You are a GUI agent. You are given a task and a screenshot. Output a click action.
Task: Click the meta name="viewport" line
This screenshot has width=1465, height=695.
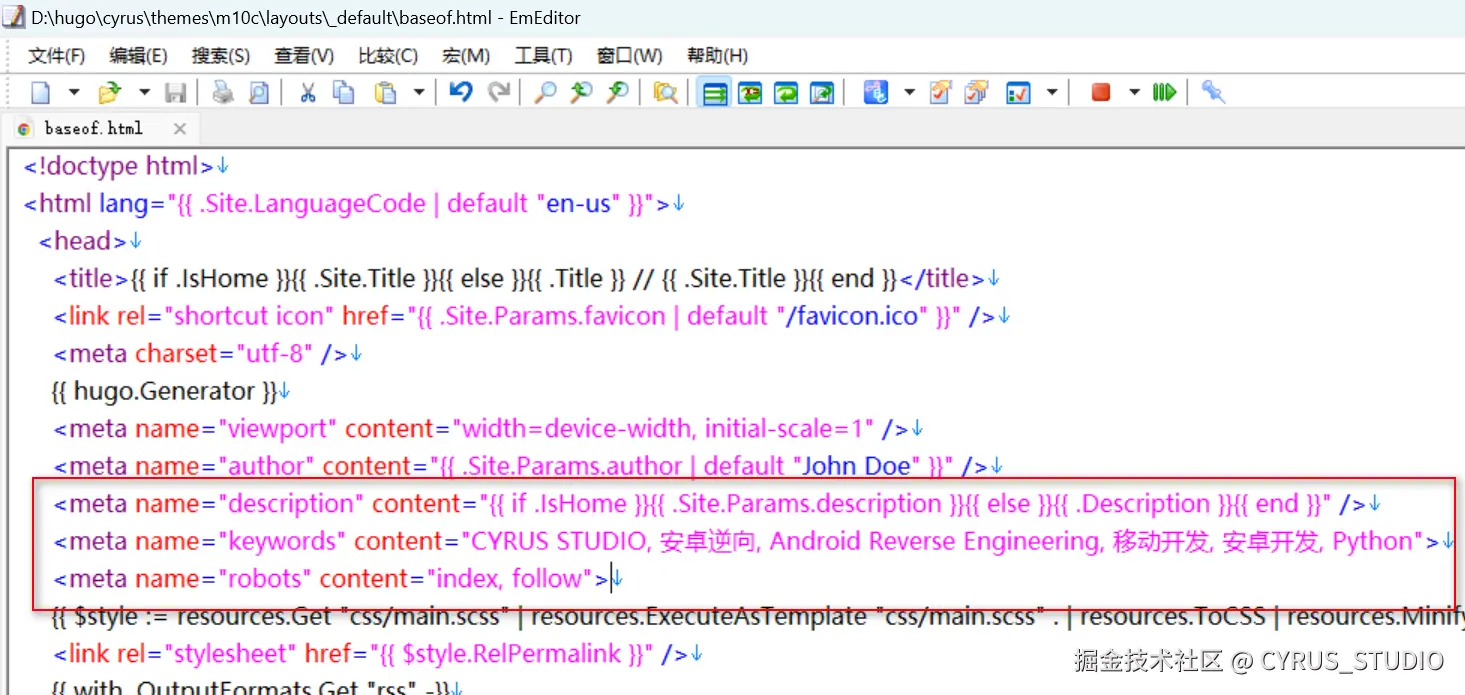(488, 428)
